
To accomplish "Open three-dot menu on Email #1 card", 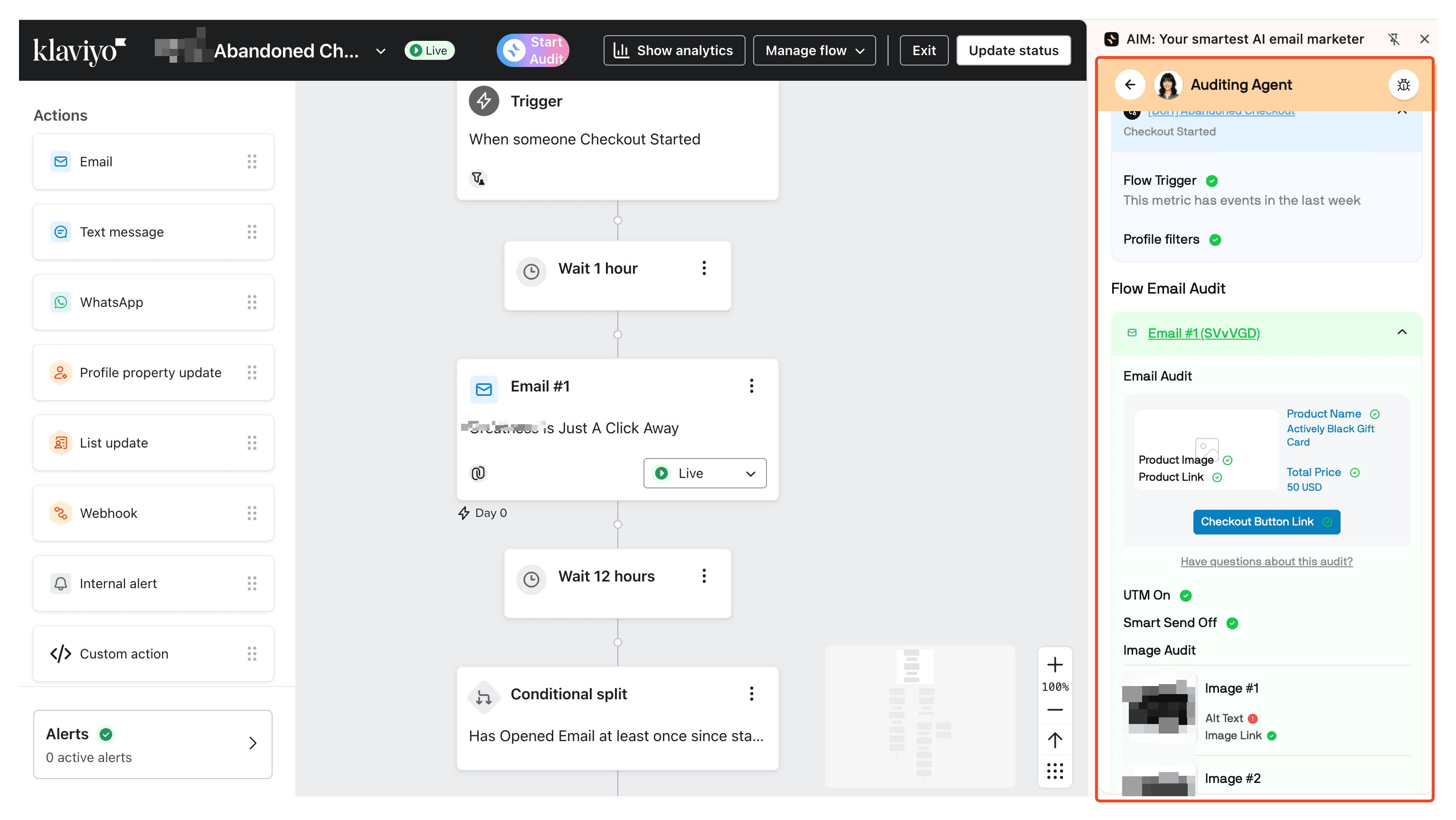I will tap(751, 386).
